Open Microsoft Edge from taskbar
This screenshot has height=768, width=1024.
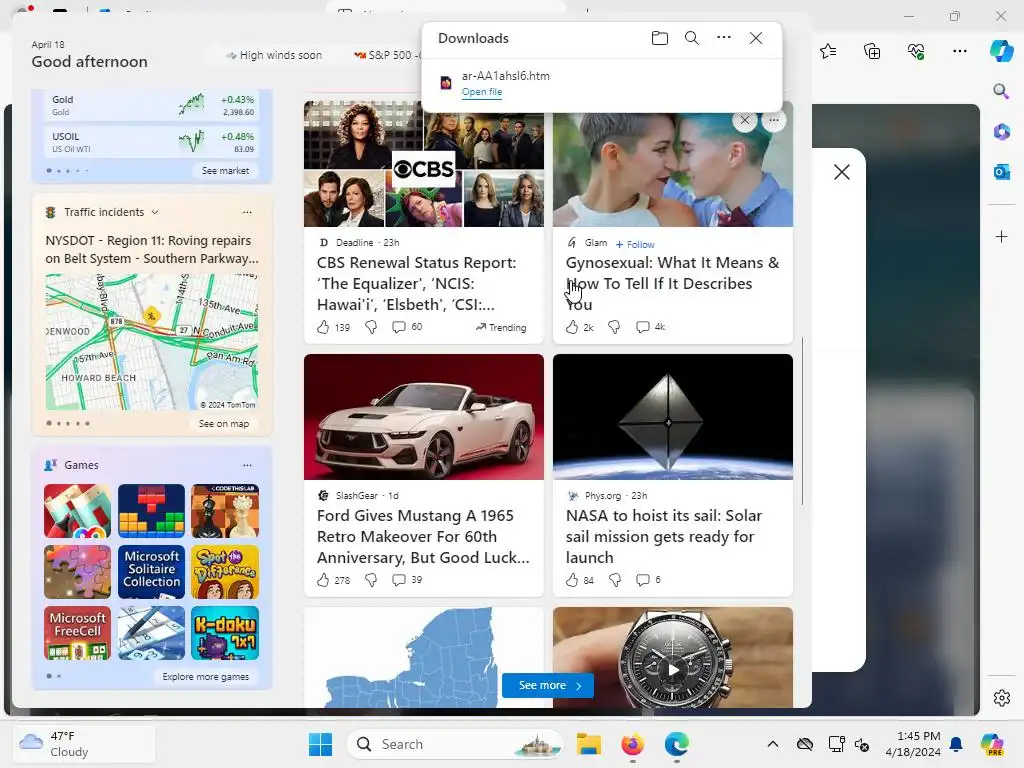[x=677, y=744]
